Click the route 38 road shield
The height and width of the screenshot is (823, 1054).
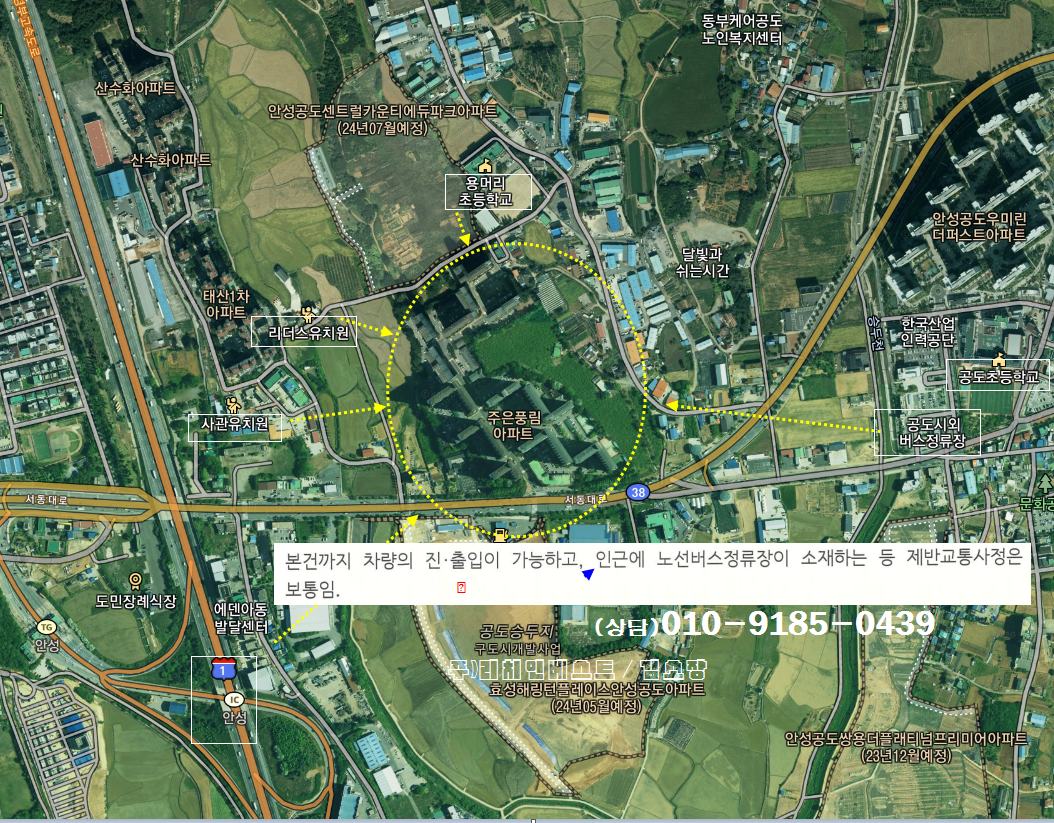click(638, 492)
